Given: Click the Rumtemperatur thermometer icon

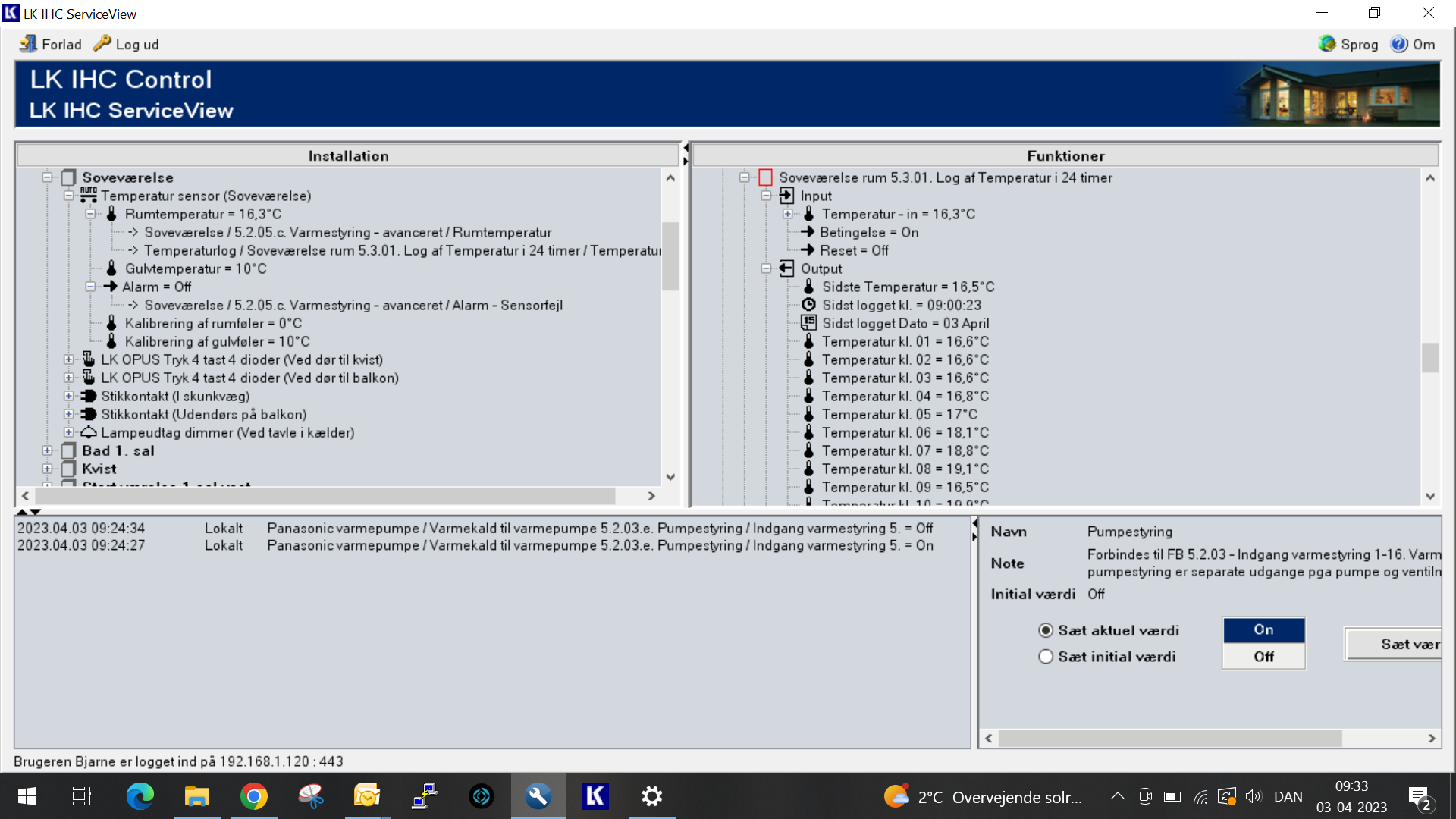Looking at the screenshot, I should click(111, 214).
